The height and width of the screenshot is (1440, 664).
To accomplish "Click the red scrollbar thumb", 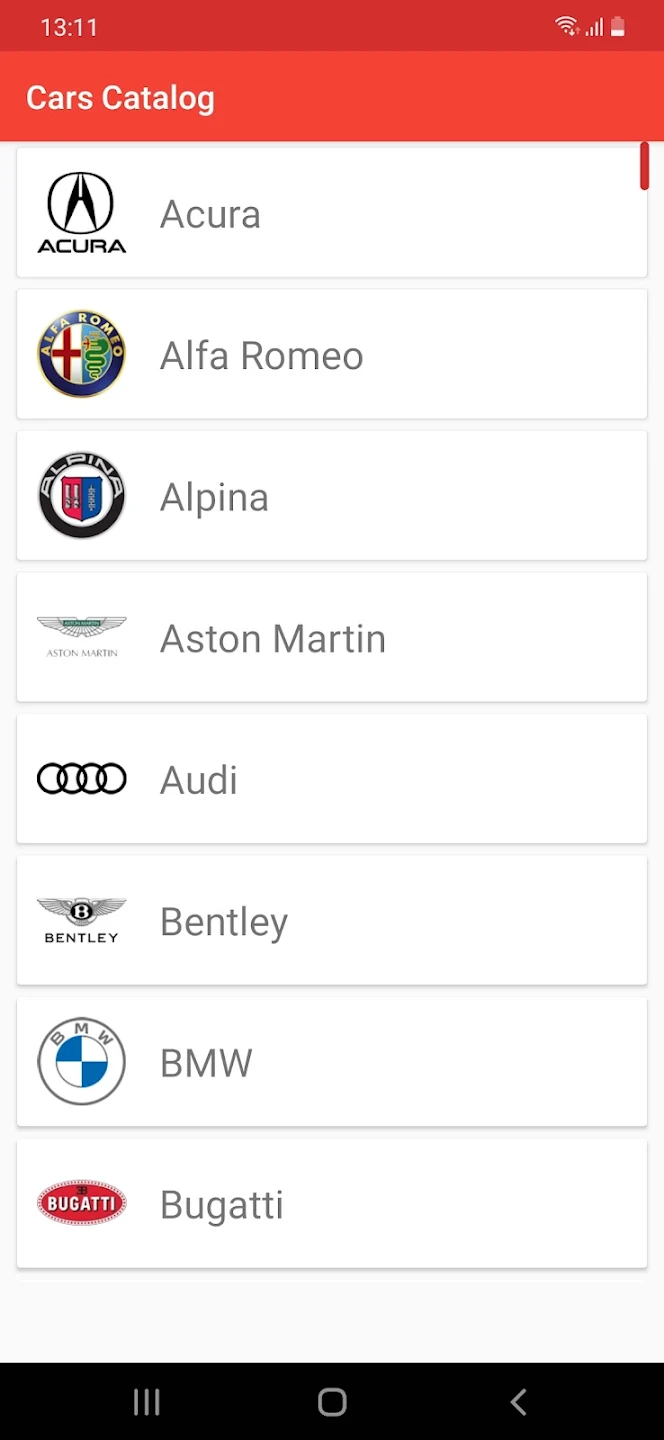I will 645,166.
